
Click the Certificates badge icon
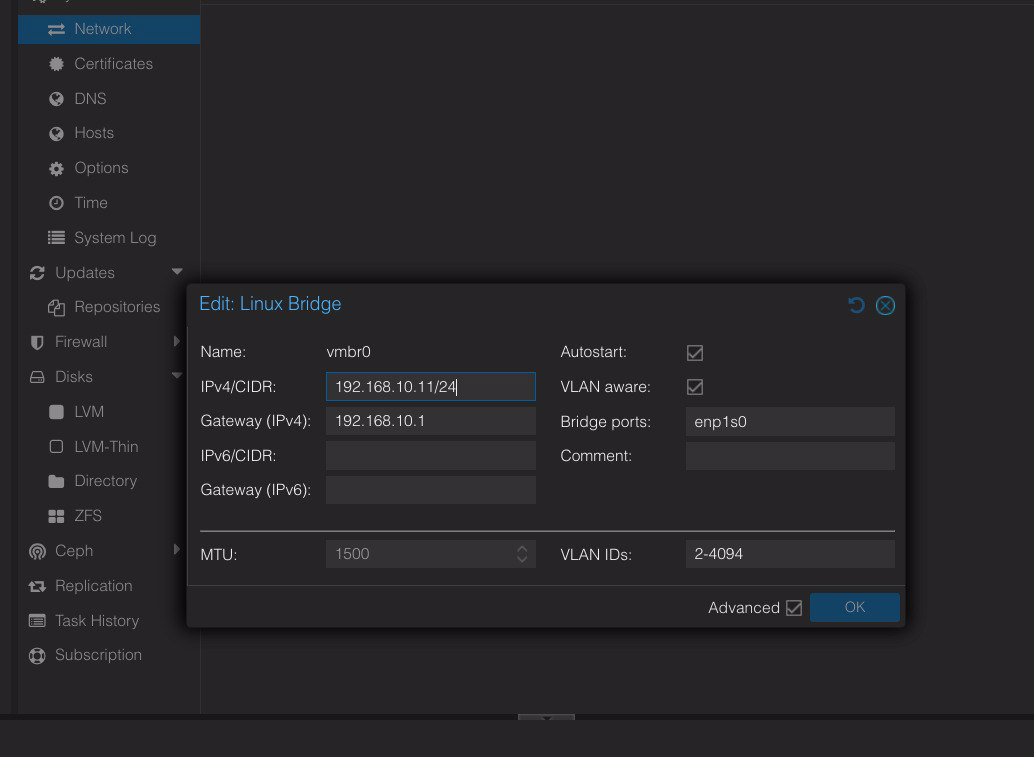(57, 64)
